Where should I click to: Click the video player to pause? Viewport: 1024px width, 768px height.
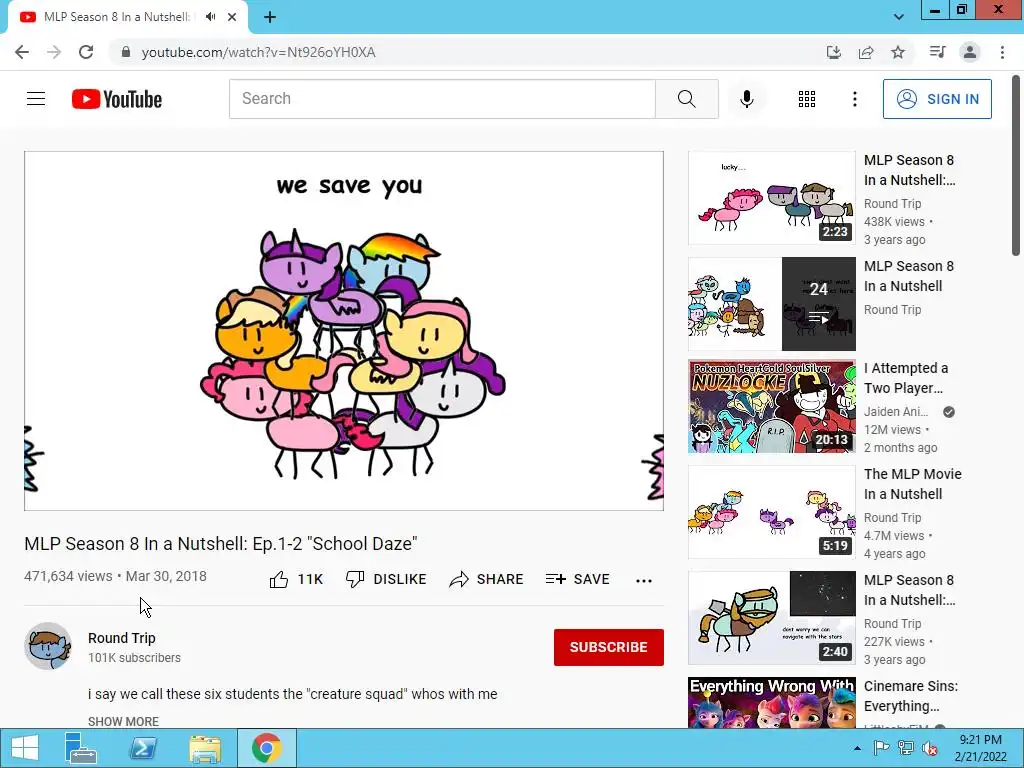tap(344, 331)
